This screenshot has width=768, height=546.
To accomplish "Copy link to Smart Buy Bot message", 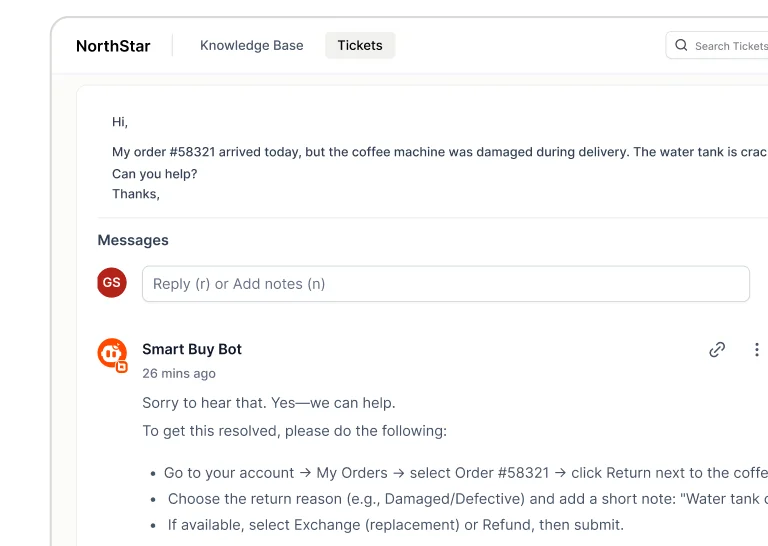I will click(x=717, y=350).
